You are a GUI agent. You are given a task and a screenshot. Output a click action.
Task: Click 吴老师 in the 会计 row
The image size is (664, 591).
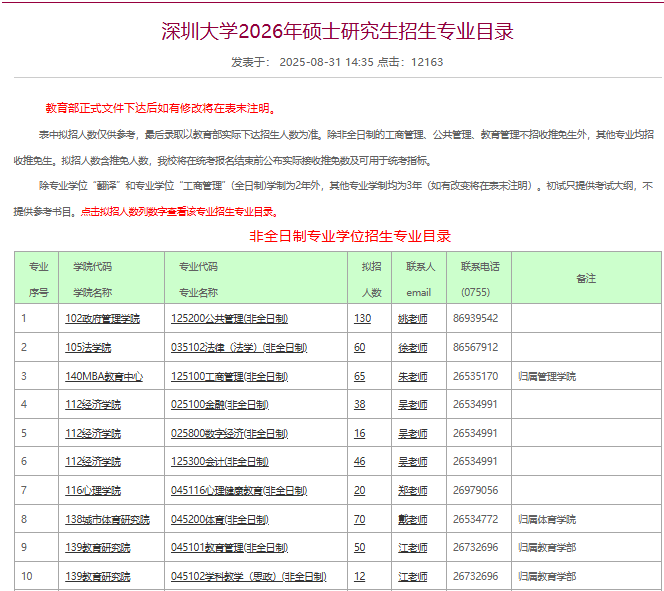click(412, 461)
